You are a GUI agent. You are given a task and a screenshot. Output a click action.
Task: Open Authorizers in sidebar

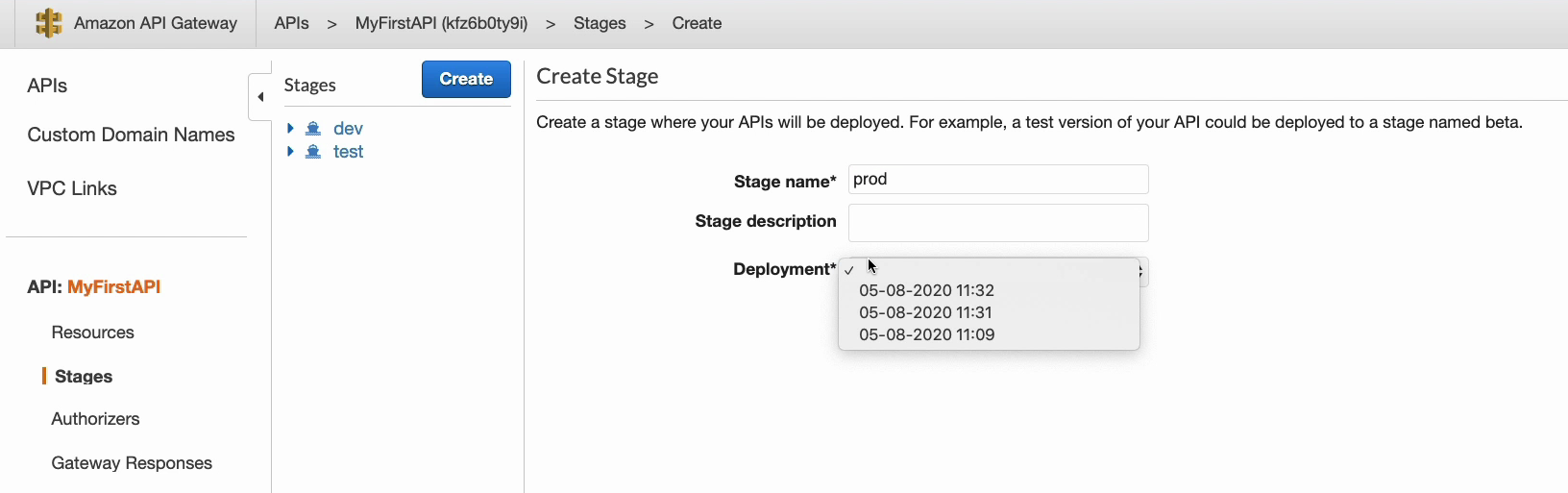click(95, 419)
